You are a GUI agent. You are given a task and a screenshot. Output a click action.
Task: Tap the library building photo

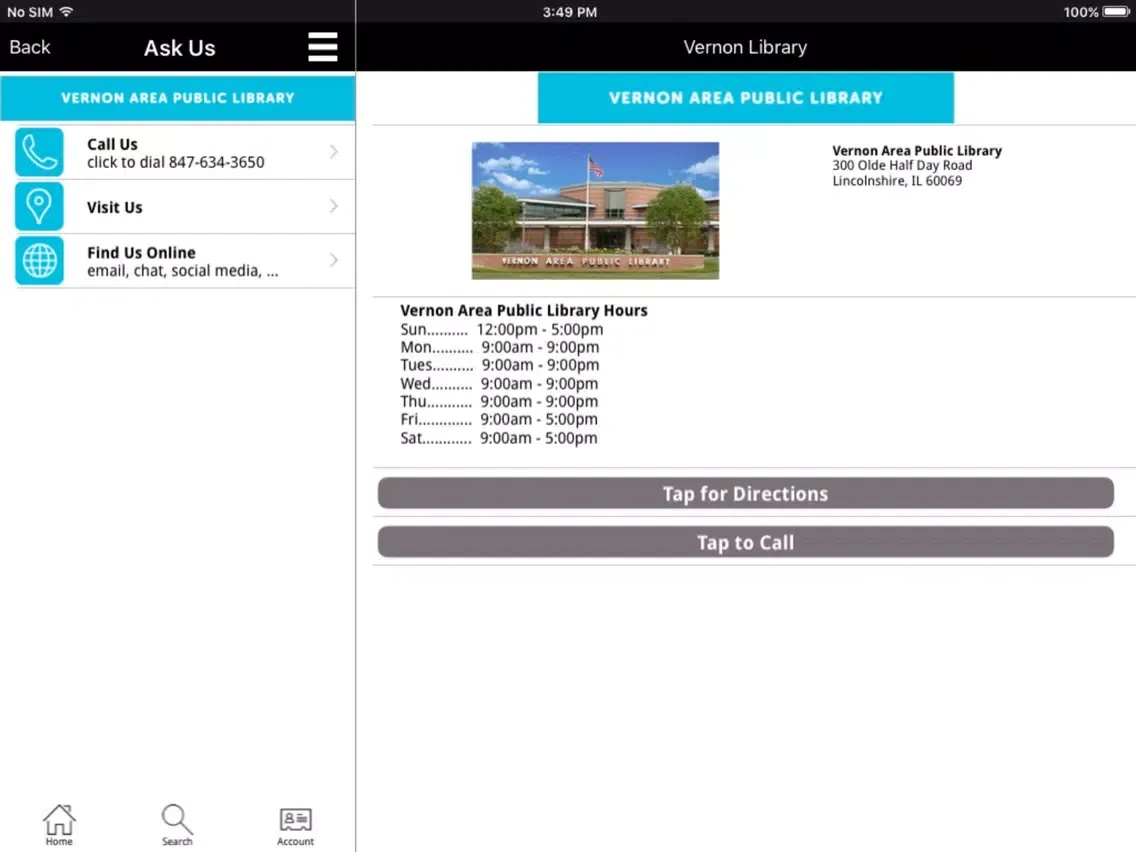[x=596, y=211]
